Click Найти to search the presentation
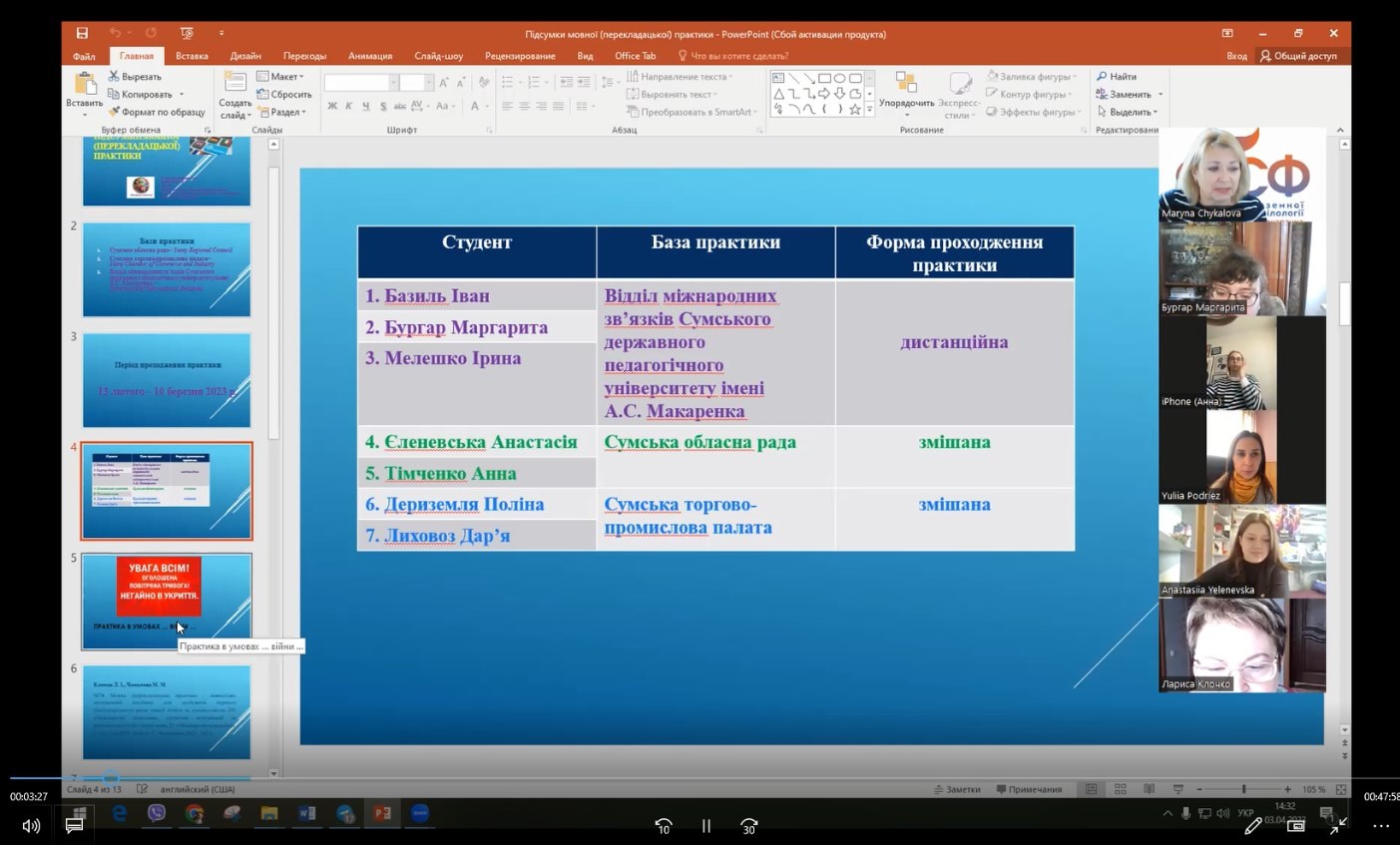 [1117, 76]
